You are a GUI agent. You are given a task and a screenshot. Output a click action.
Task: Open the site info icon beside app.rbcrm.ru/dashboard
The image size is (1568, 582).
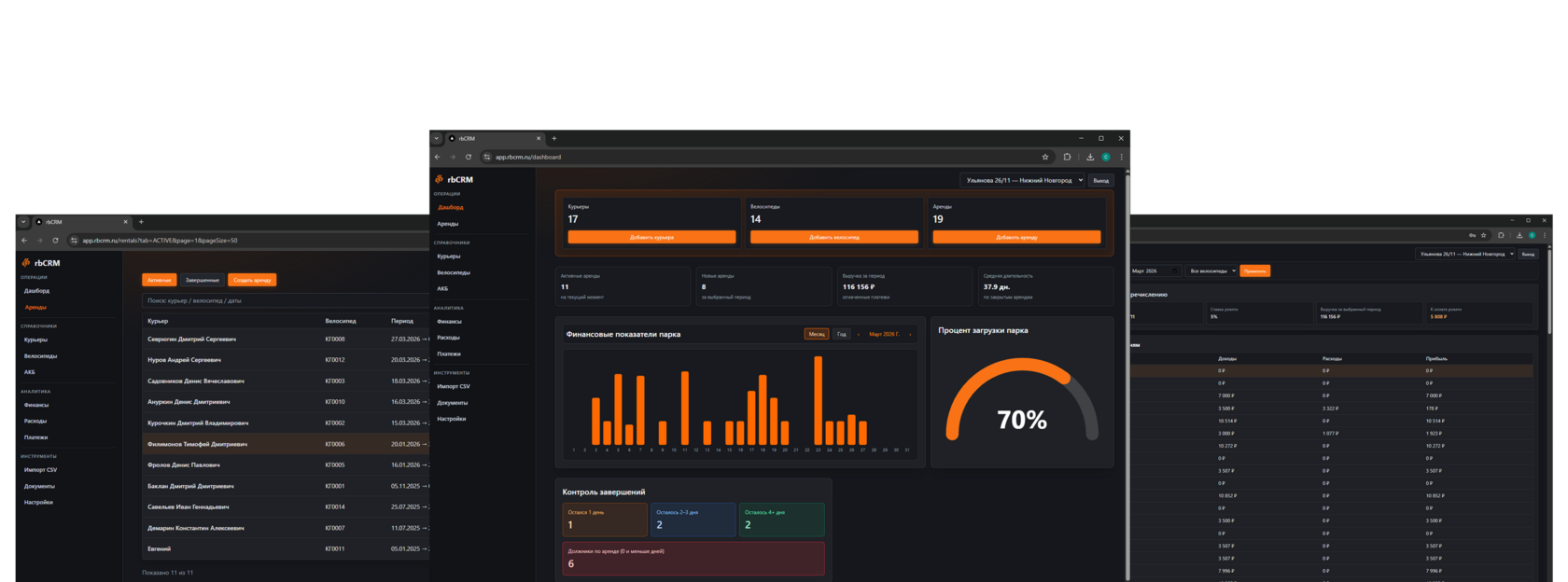[487, 157]
